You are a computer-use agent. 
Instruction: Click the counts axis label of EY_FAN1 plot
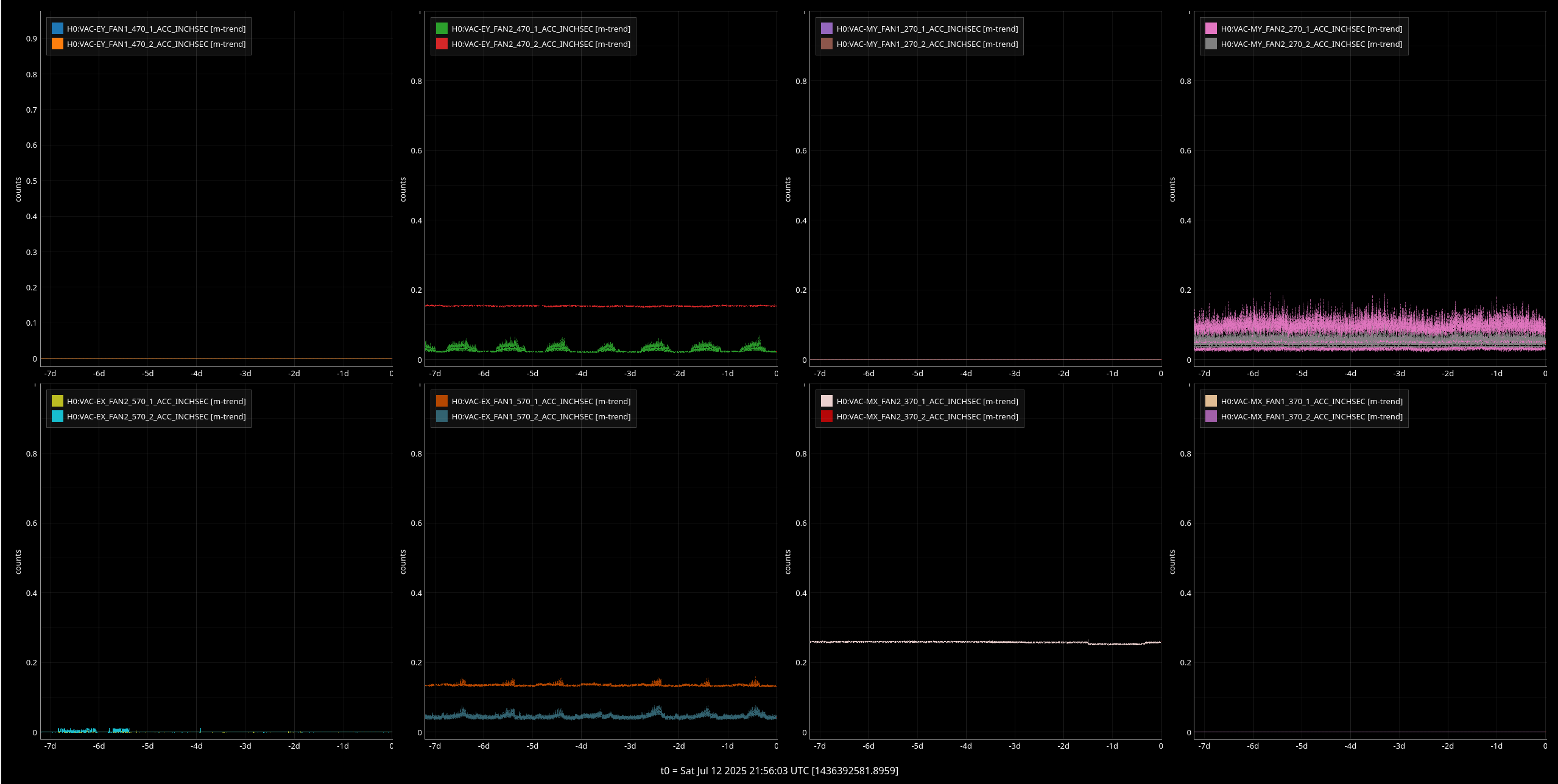(18, 189)
